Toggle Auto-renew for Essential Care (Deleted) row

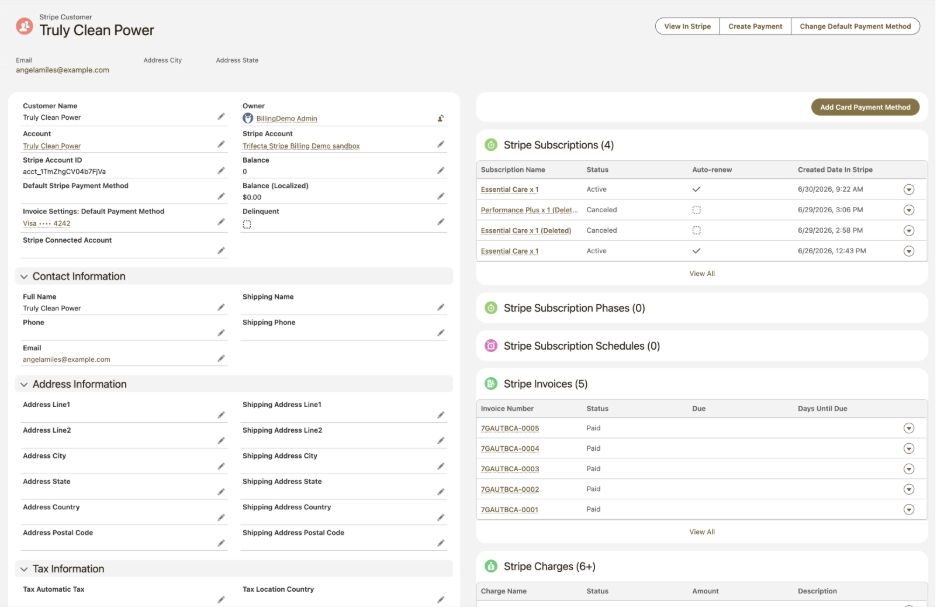point(697,230)
